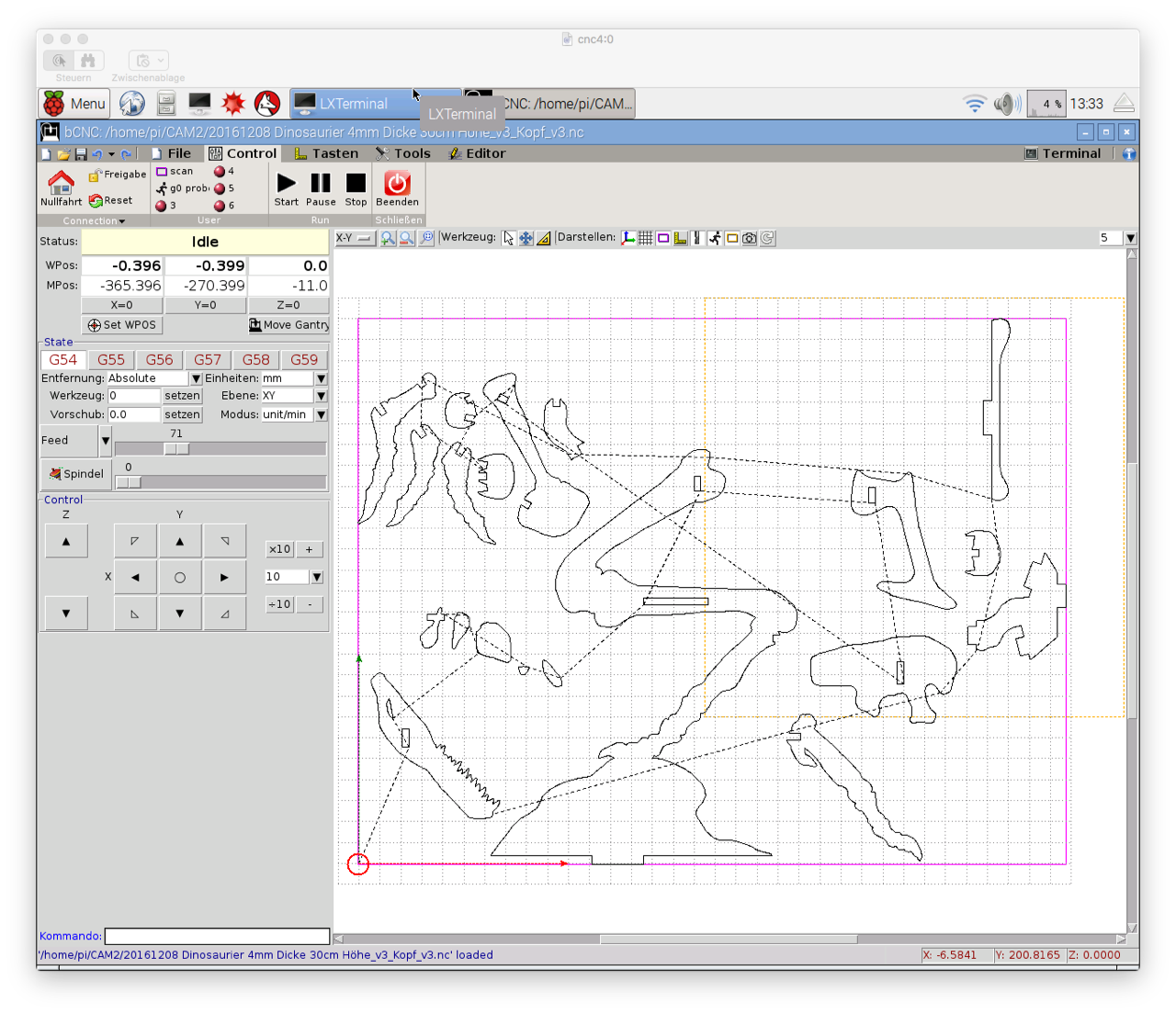This screenshot has height=1014, width=1176.
Task: Switch to the Control tab
Action: pos(243,153)
